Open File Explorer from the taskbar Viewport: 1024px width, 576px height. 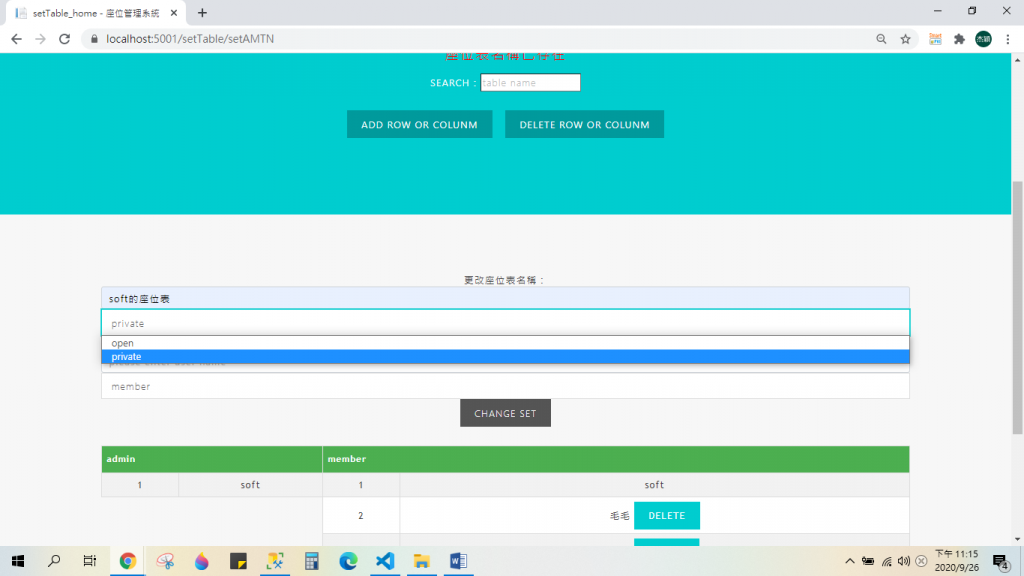[422, 561]
